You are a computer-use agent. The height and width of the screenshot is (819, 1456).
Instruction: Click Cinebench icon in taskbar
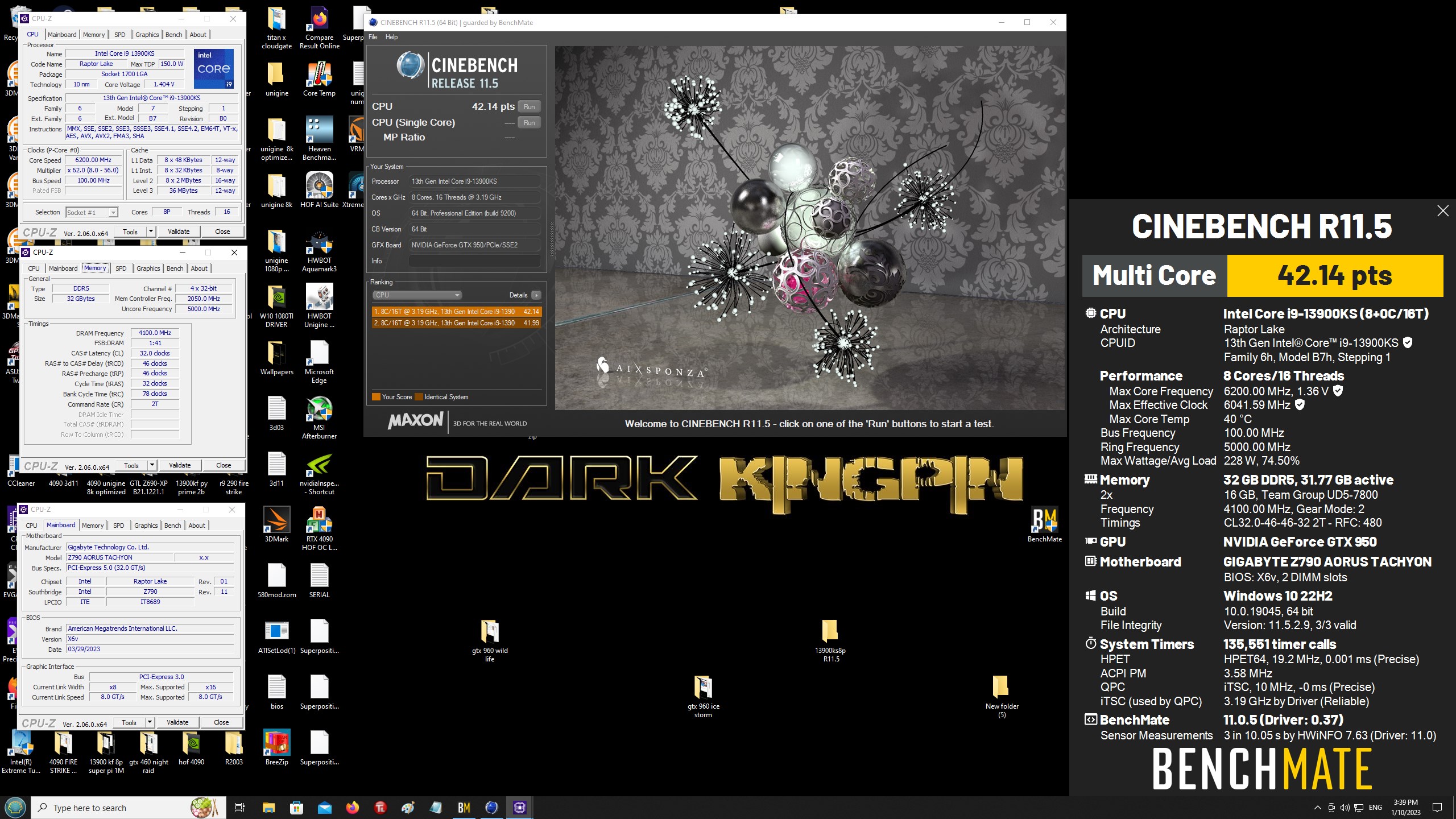491,808
